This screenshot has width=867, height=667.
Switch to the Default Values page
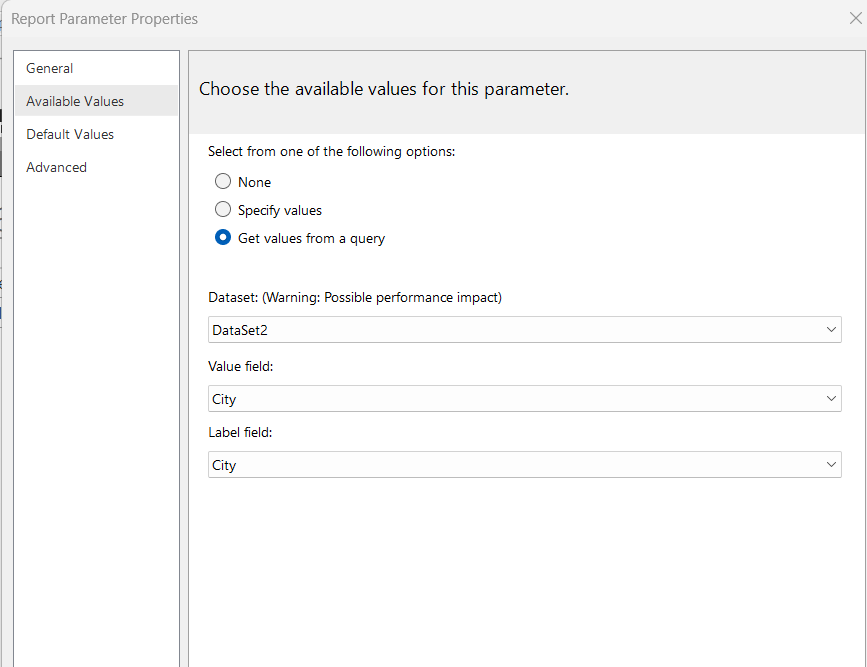97,134
